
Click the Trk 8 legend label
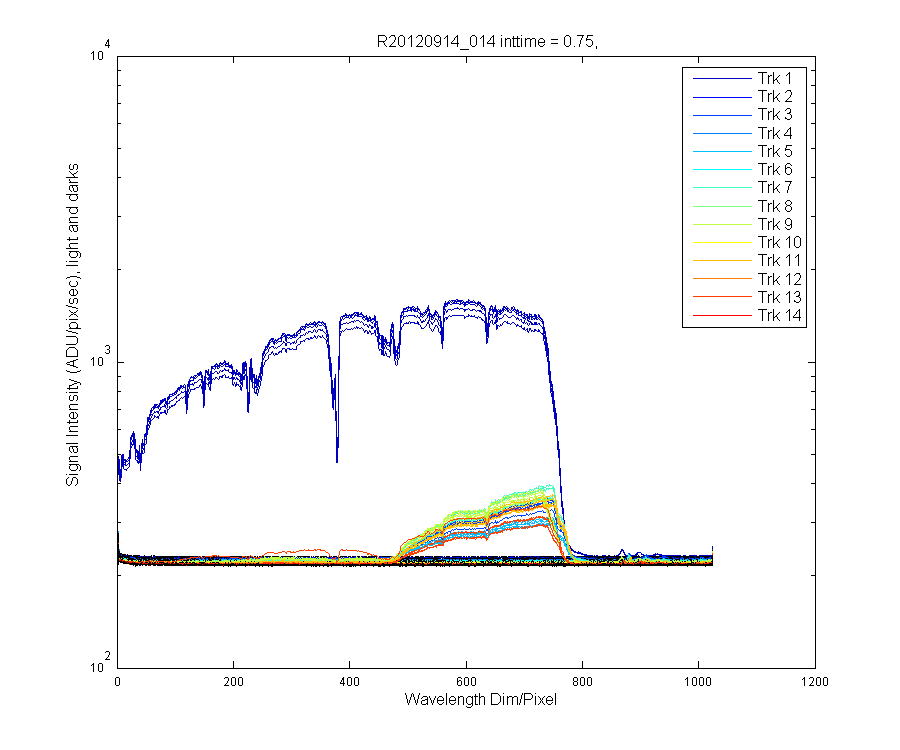point(774,206)
